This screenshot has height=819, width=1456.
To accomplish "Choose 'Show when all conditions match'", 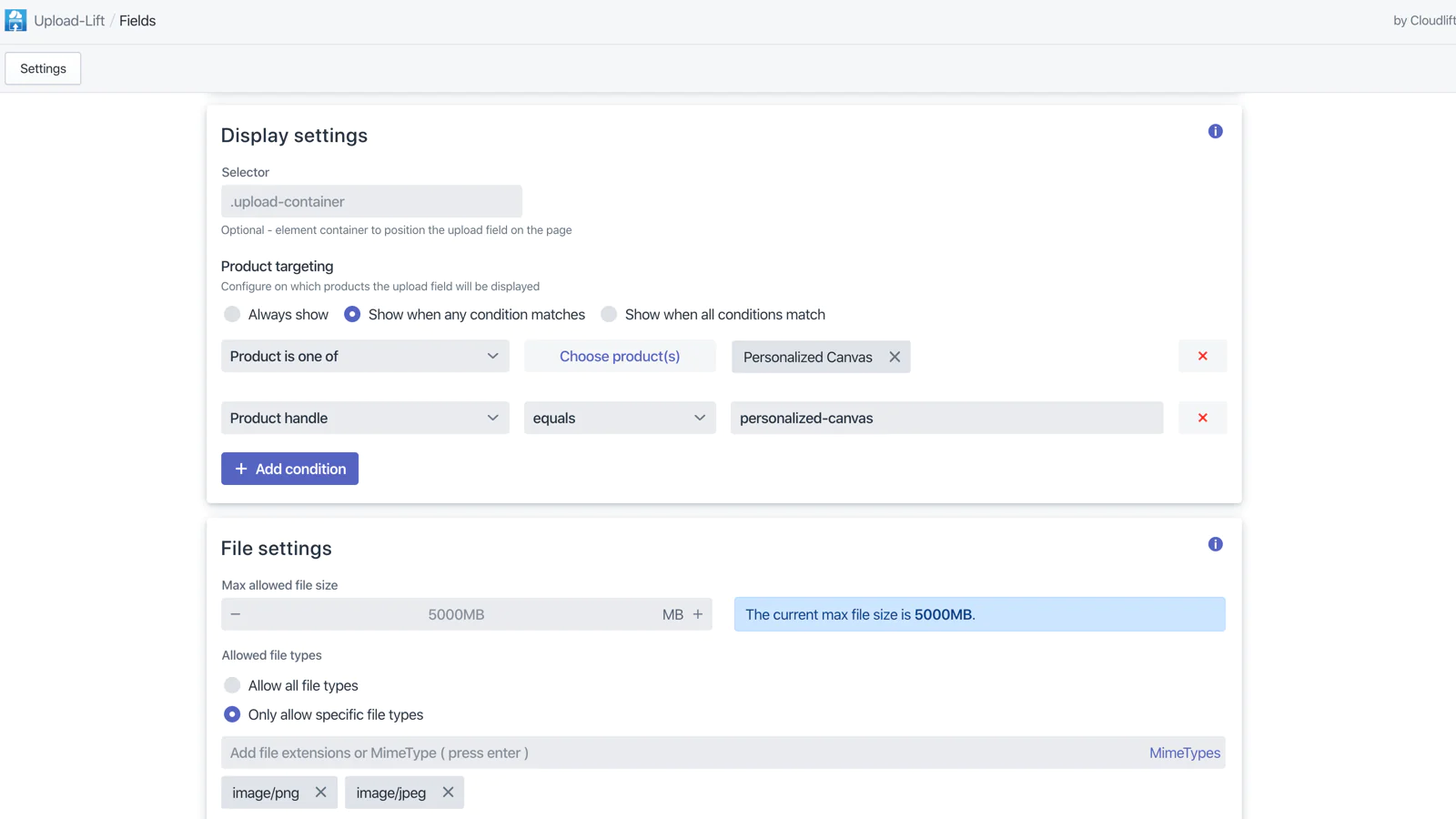I will tap(609, 314).
